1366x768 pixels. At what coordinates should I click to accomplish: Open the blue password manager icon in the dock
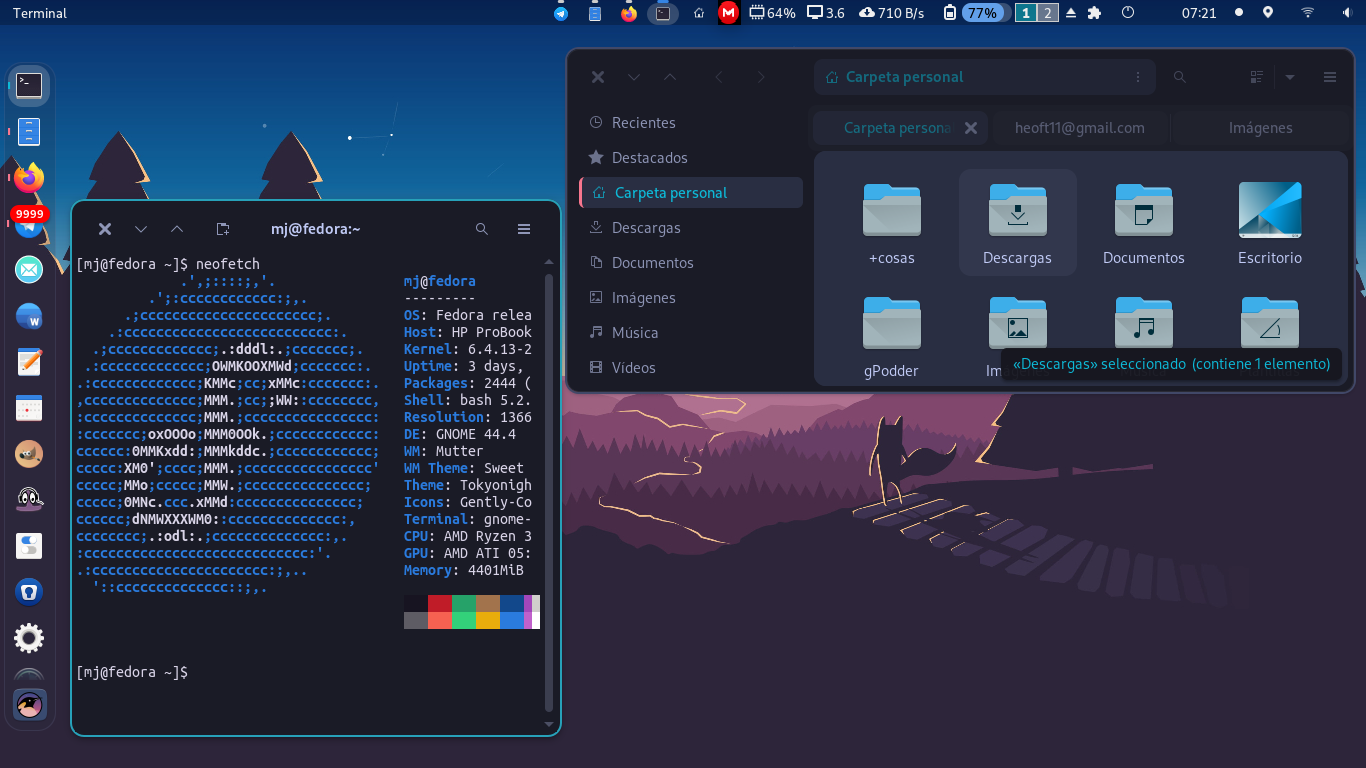pyautogui.click(x=29, y=592)
